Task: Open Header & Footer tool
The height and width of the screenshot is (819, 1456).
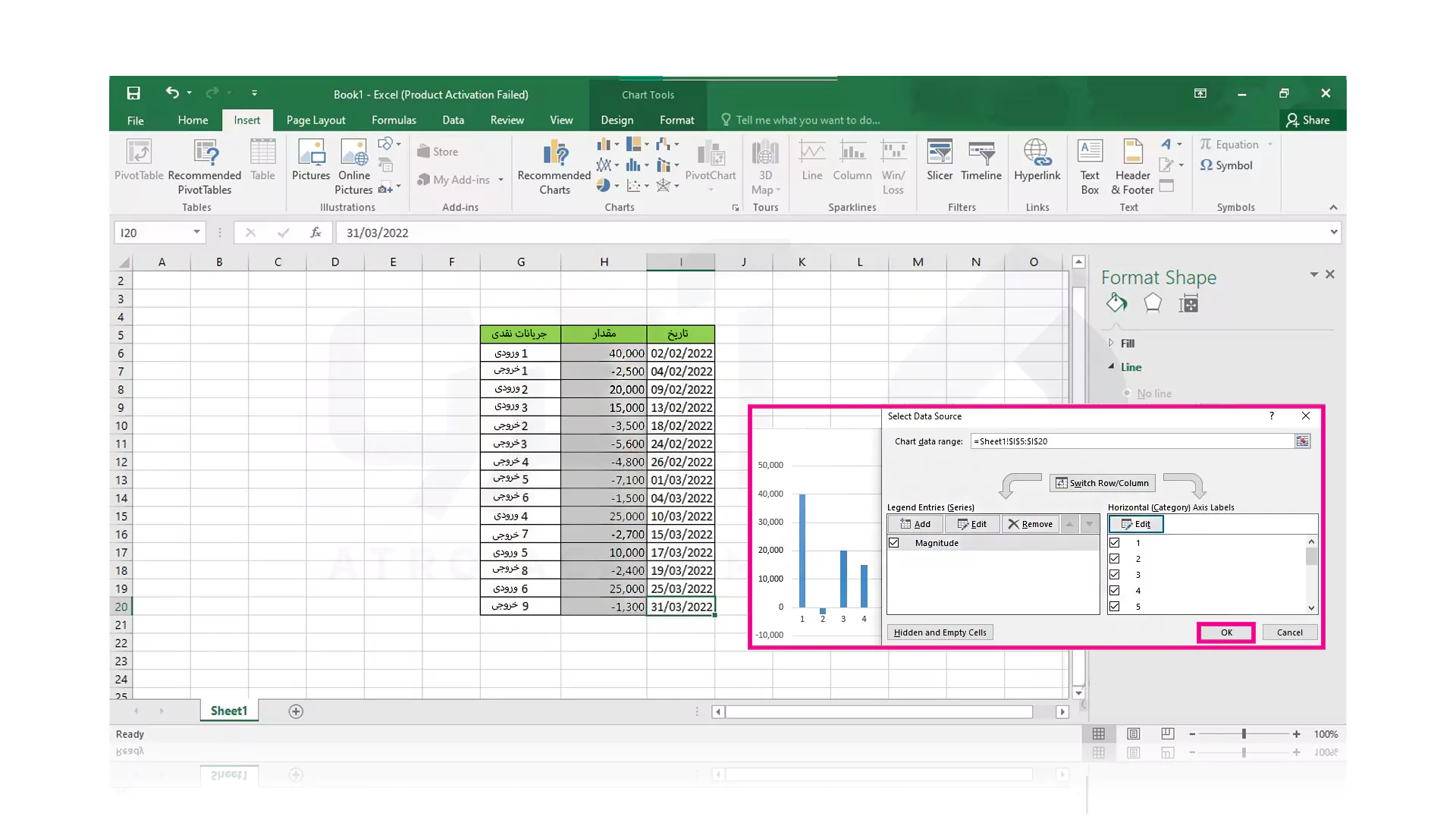Action: coord(1132,167)
